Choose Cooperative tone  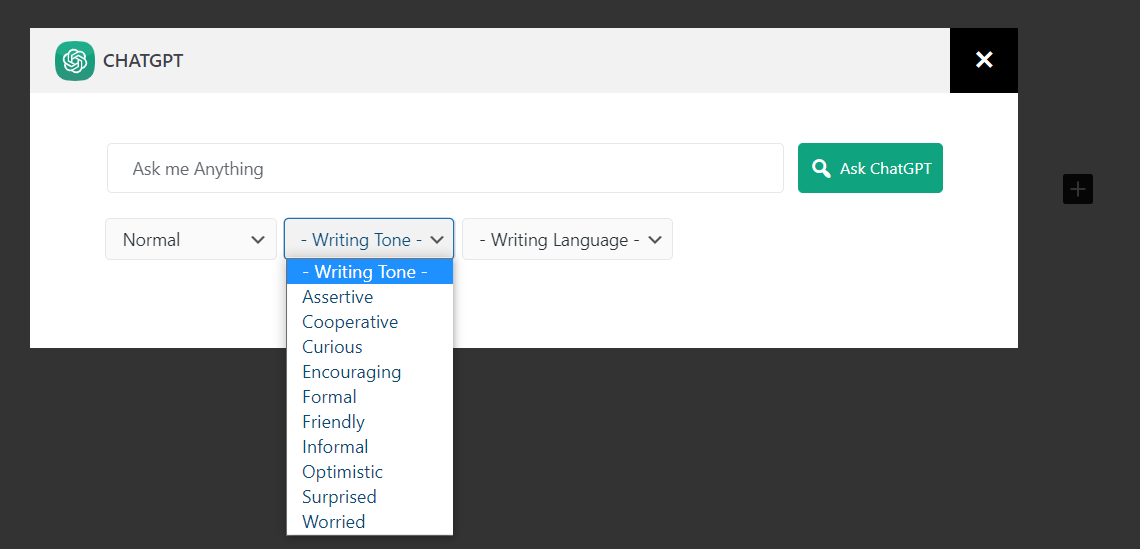click(369, 321)
